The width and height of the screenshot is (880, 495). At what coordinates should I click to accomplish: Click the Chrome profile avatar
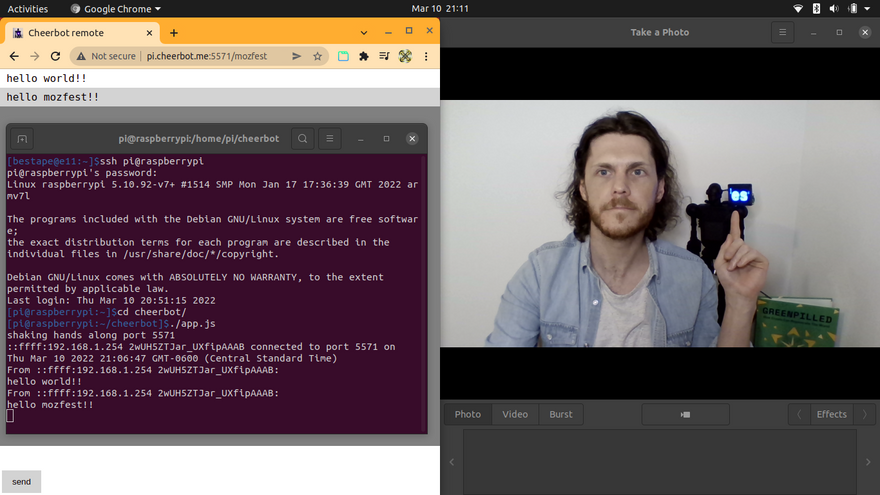point(407,57)
